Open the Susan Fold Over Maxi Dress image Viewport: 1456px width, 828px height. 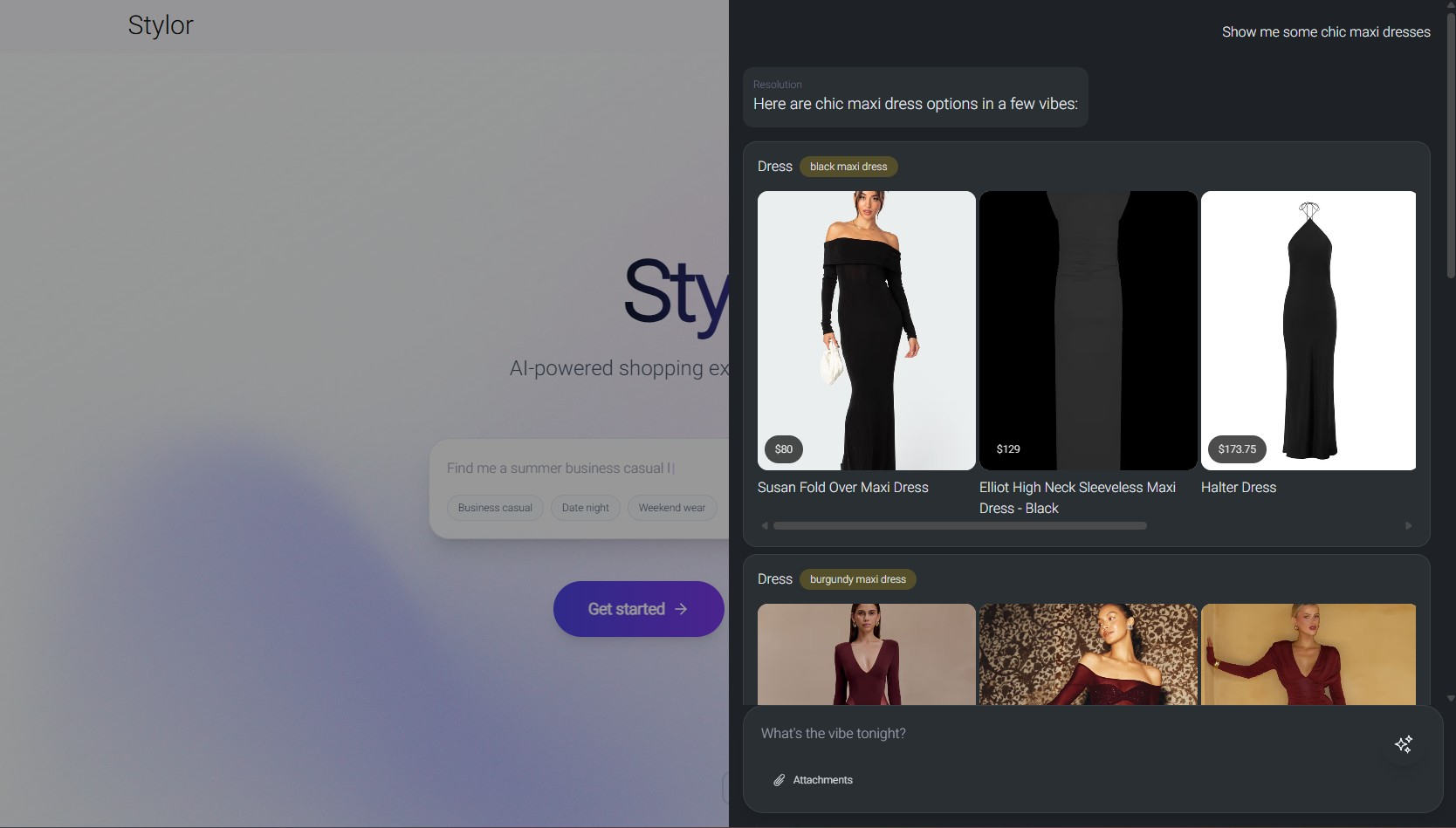[866, 330]
